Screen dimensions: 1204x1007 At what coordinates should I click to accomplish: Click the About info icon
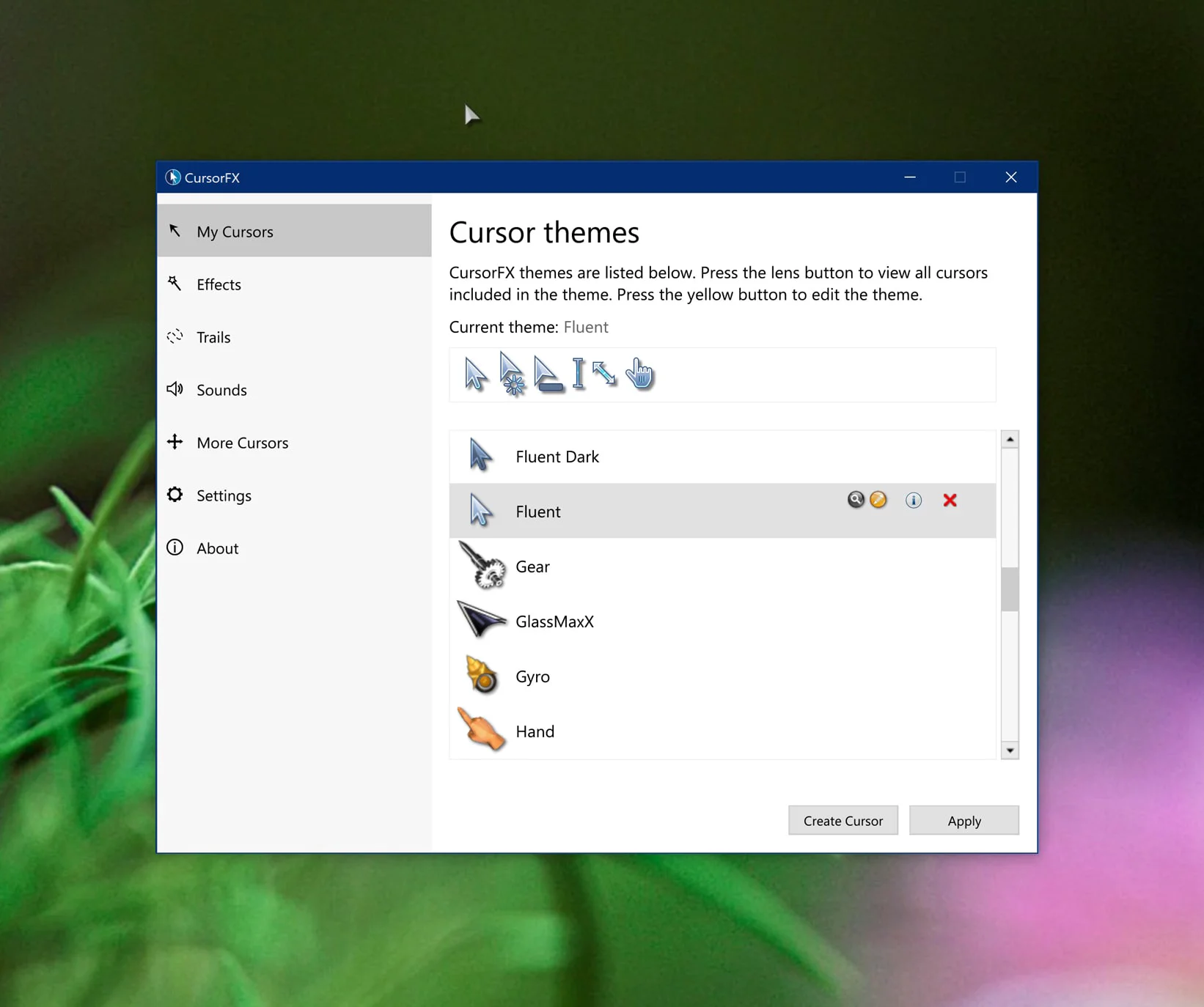[x=175, y=547]
